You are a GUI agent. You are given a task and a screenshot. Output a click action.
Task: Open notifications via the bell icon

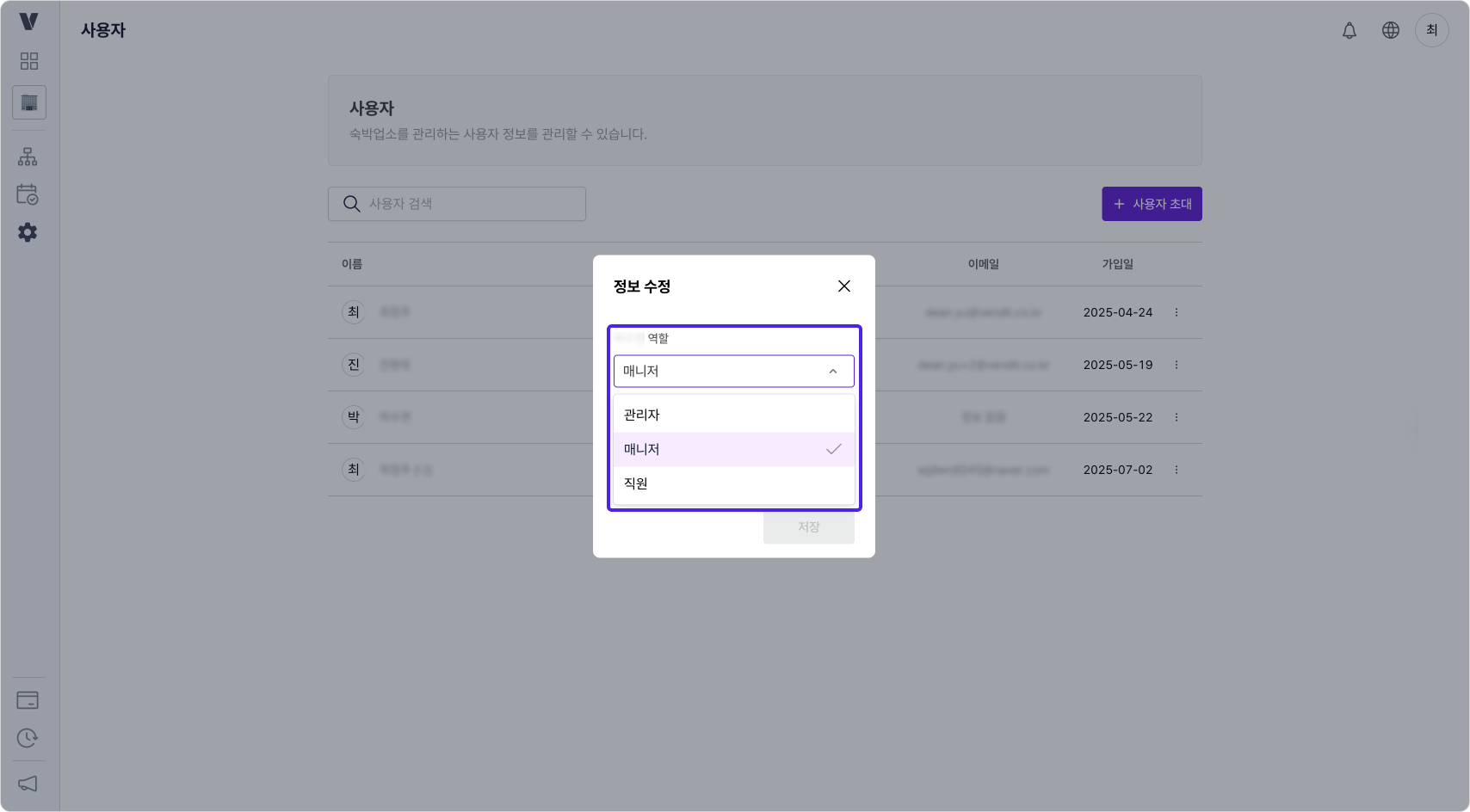[x=1349, y=30]
